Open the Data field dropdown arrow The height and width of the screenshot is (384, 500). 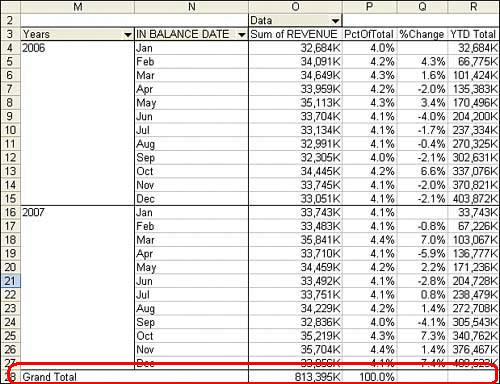click(x=336, y=21)
